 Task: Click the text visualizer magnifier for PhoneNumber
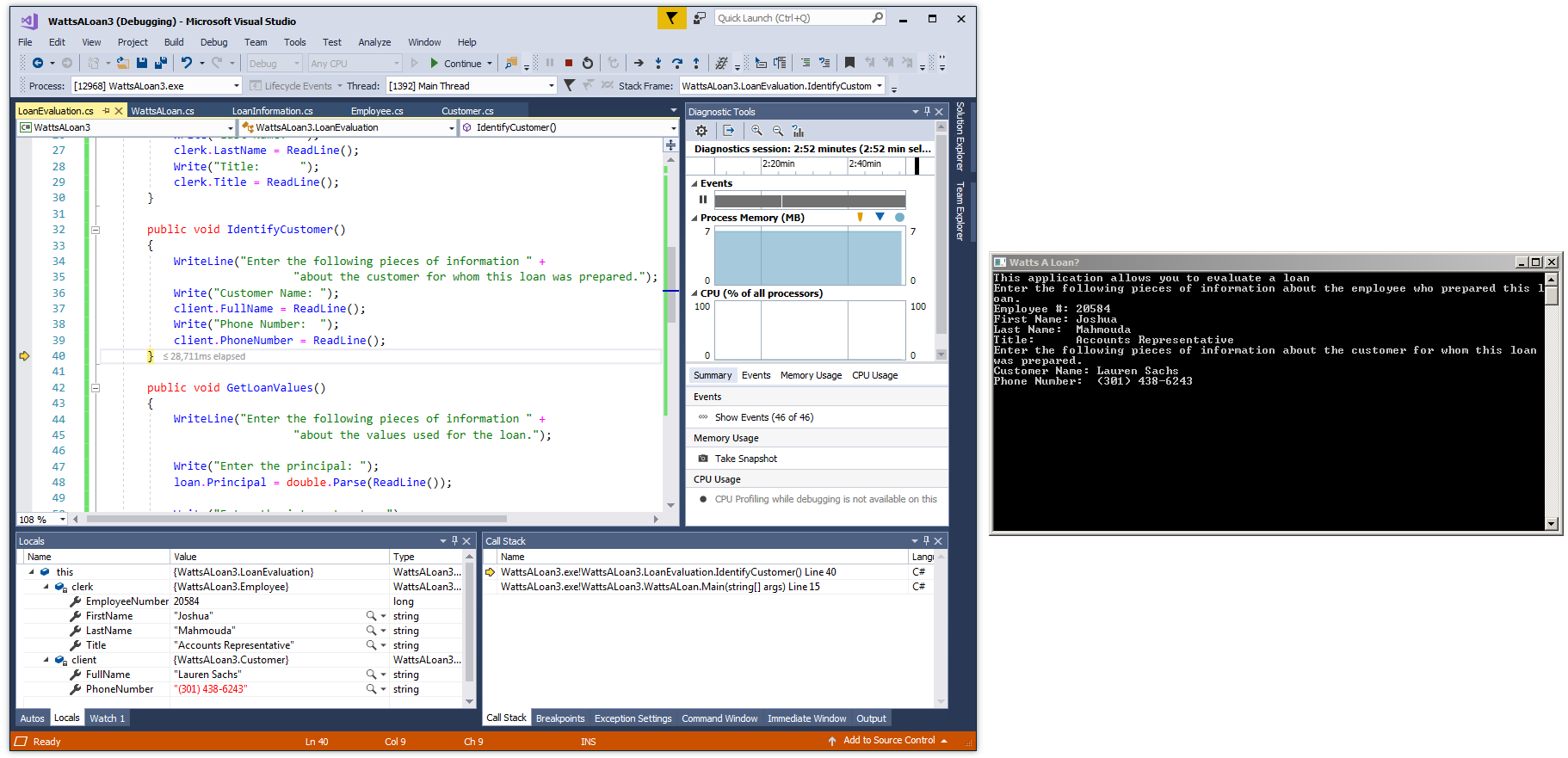coord(371,689)
